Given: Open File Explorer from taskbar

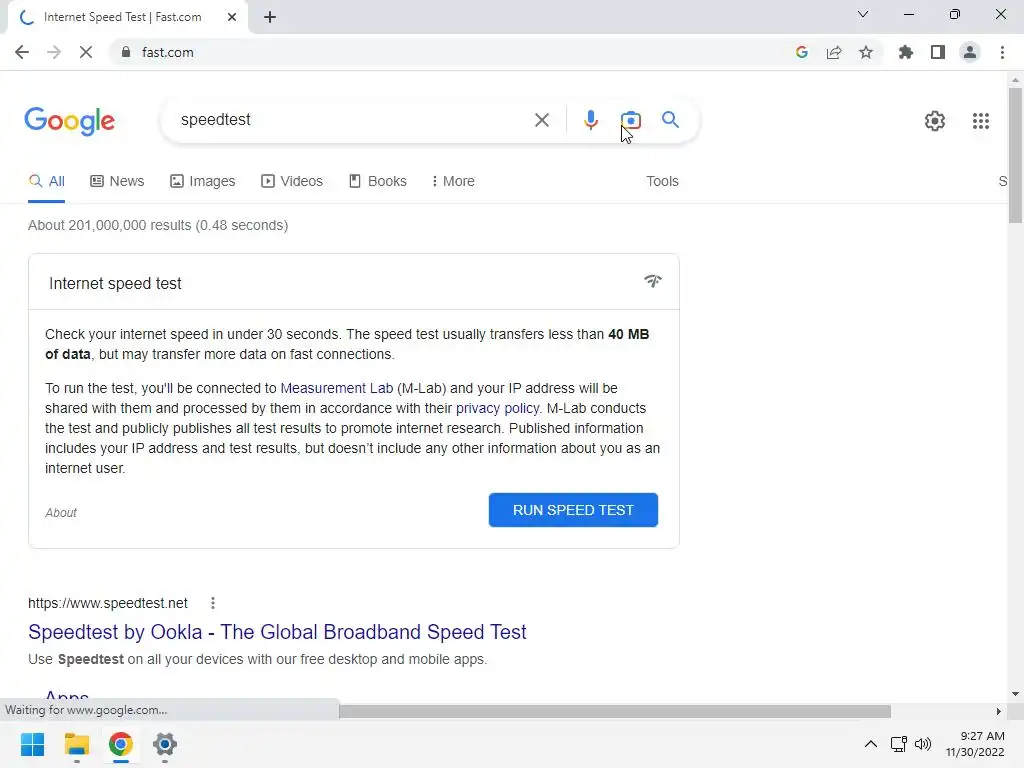Looking at the screenshot, I should tap(76, 744).
